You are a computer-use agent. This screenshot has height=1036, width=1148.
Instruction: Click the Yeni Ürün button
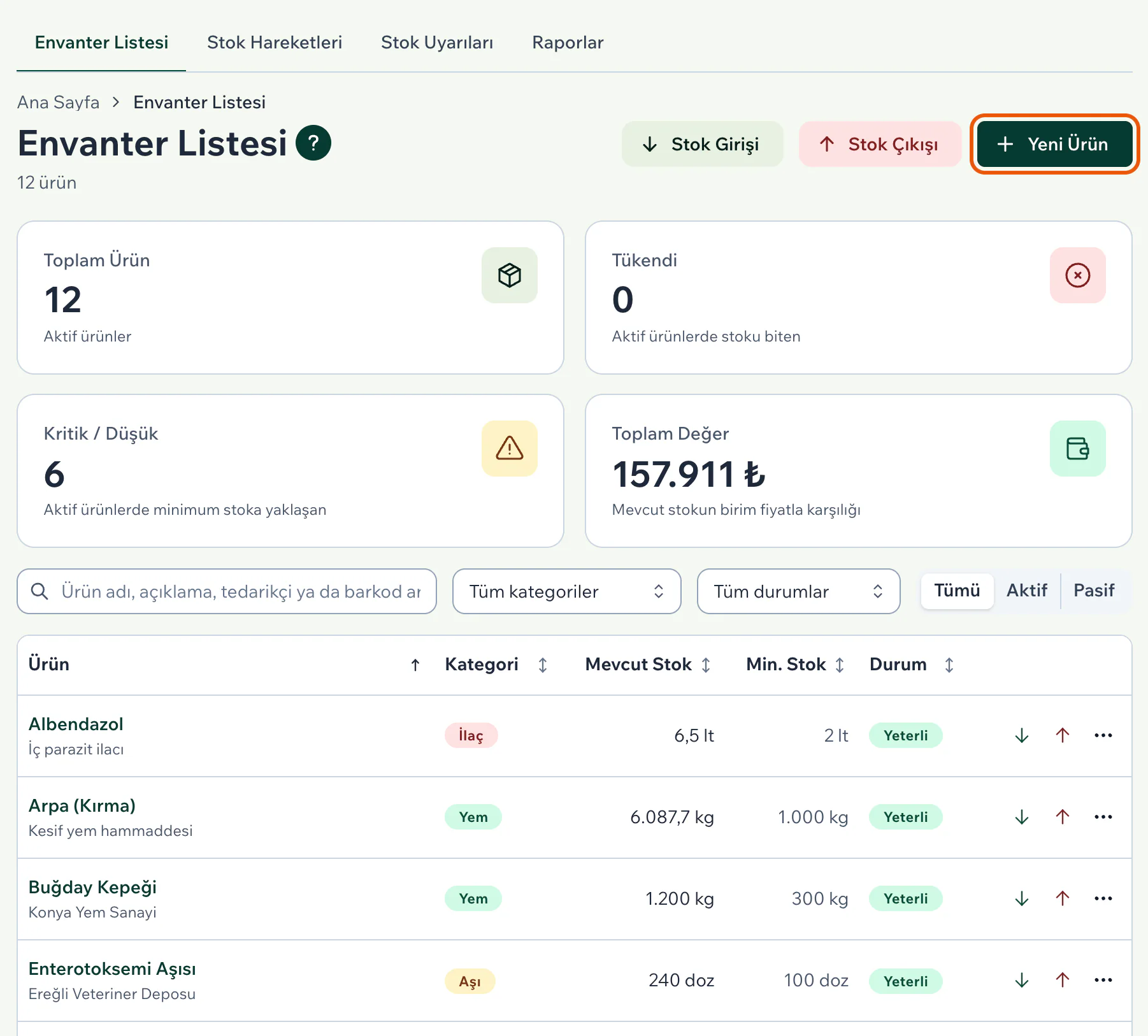coord(1054,144)
